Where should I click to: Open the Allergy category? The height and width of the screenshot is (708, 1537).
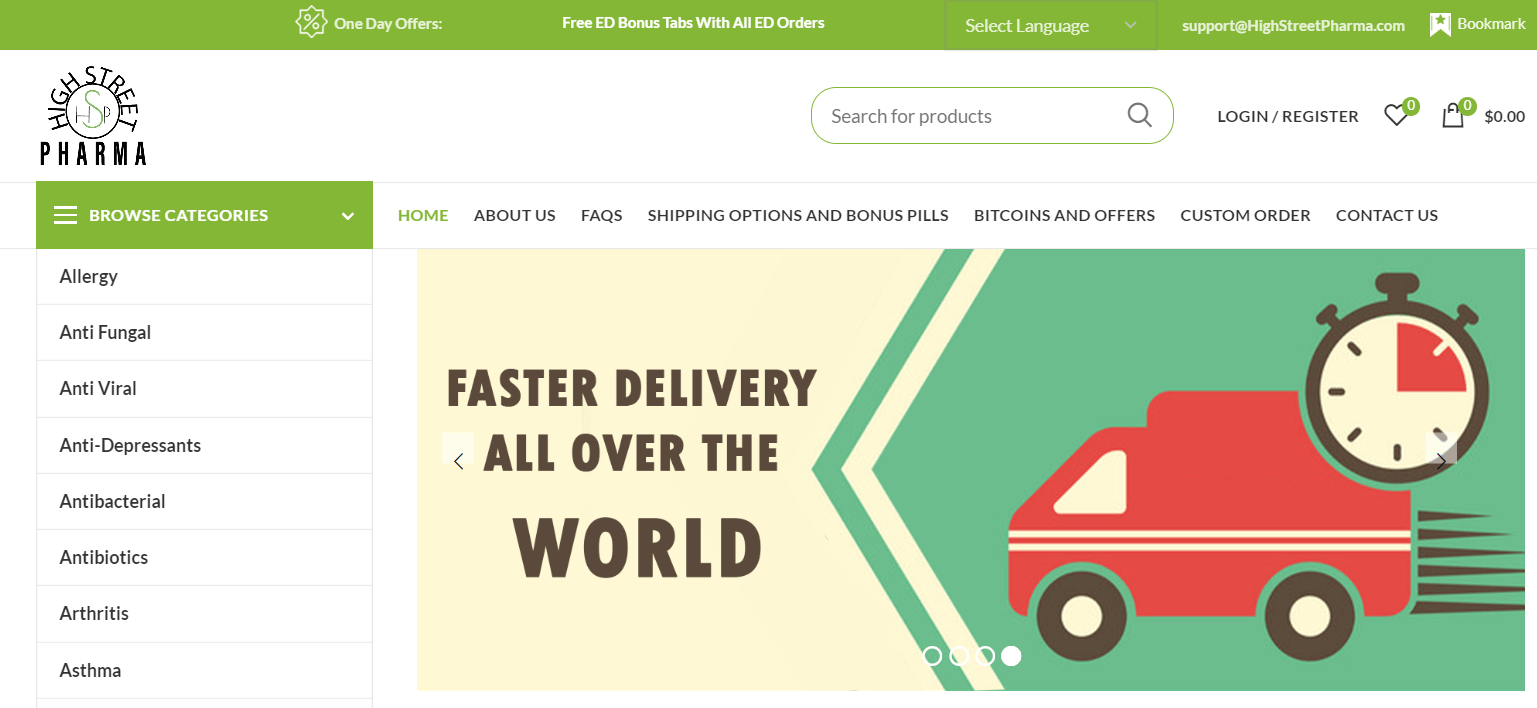[x=204, y=276]
